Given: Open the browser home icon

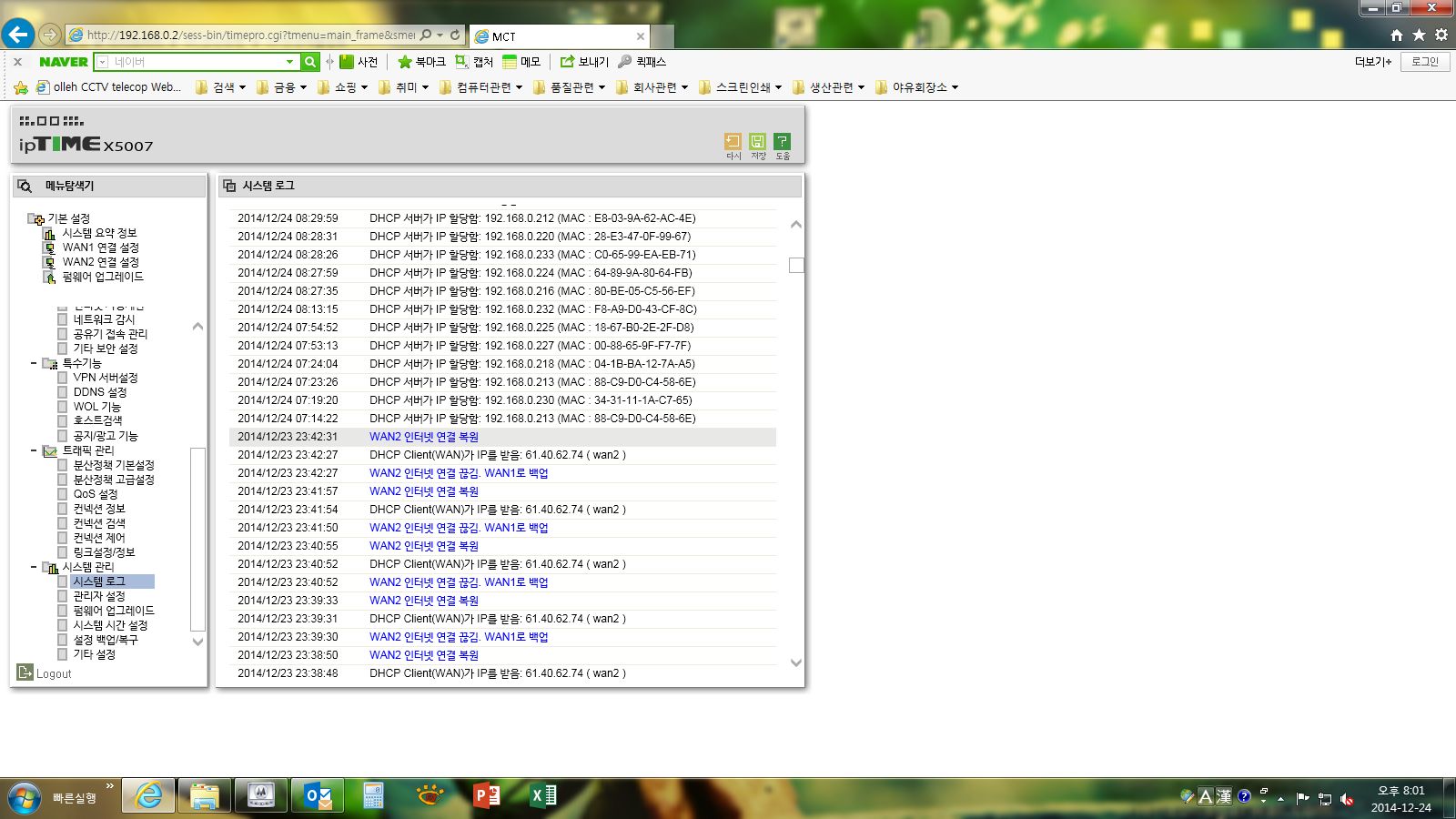Looking at the screenshot, I should tap(1397, 35).
